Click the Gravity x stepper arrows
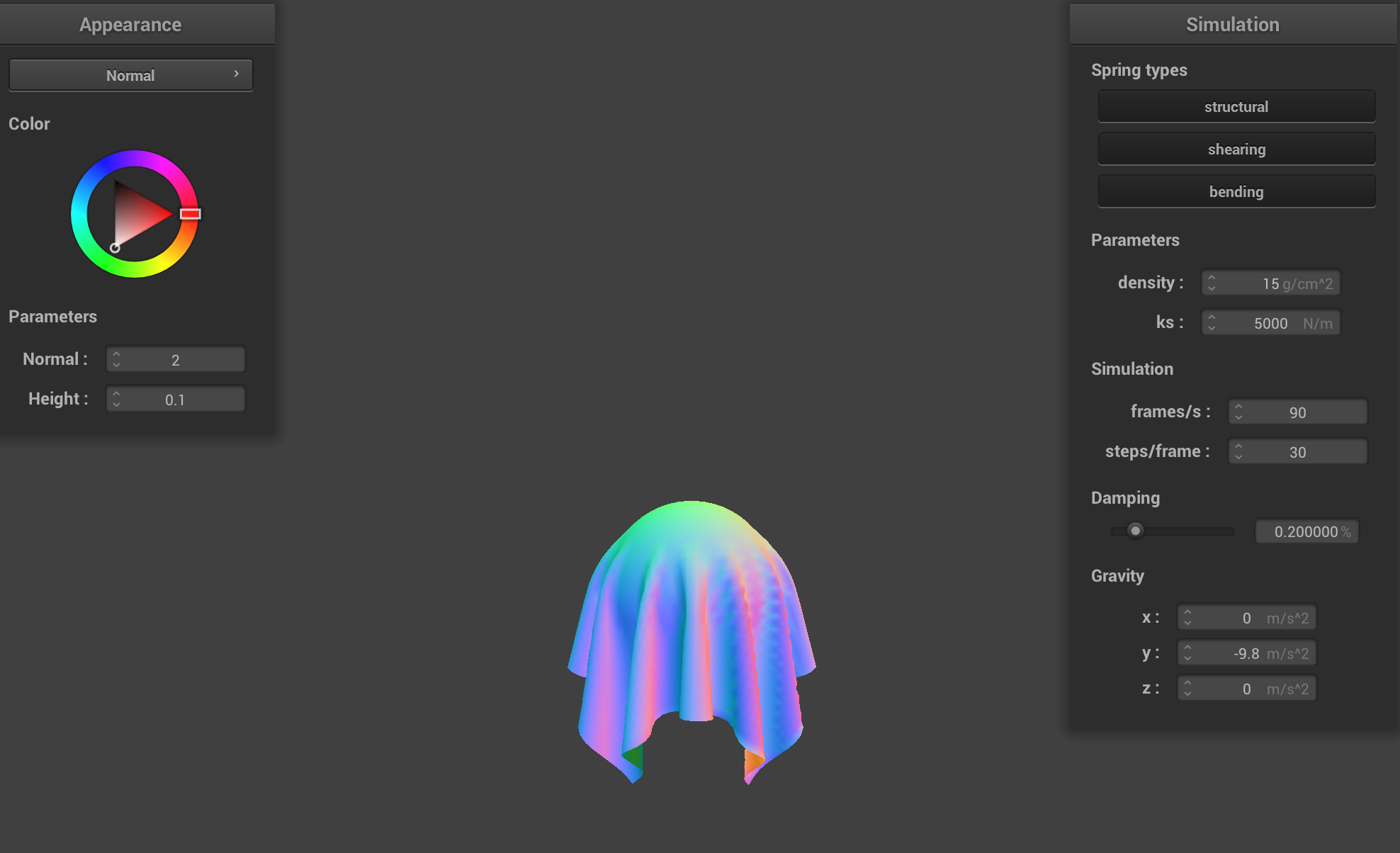Screen dimensions: 1400x853 pos(1187,617)
